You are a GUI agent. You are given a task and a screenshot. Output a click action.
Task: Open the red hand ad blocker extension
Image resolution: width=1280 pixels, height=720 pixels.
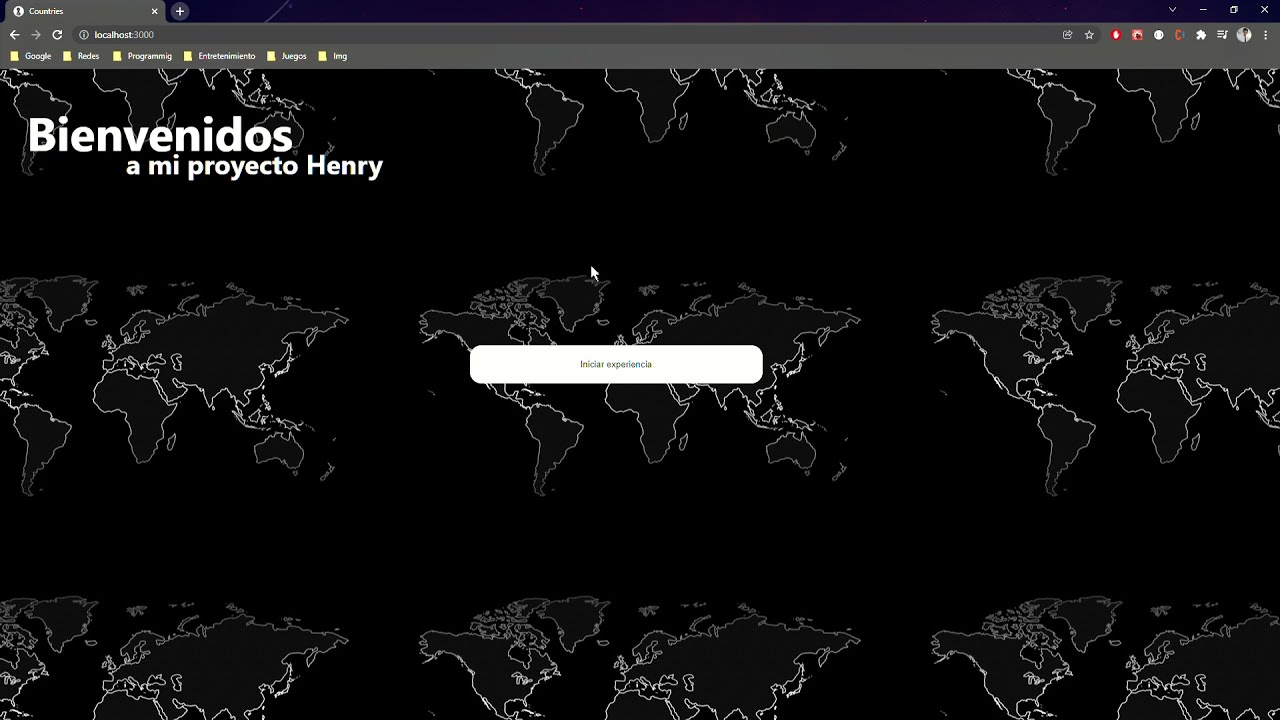point(1116,35)
